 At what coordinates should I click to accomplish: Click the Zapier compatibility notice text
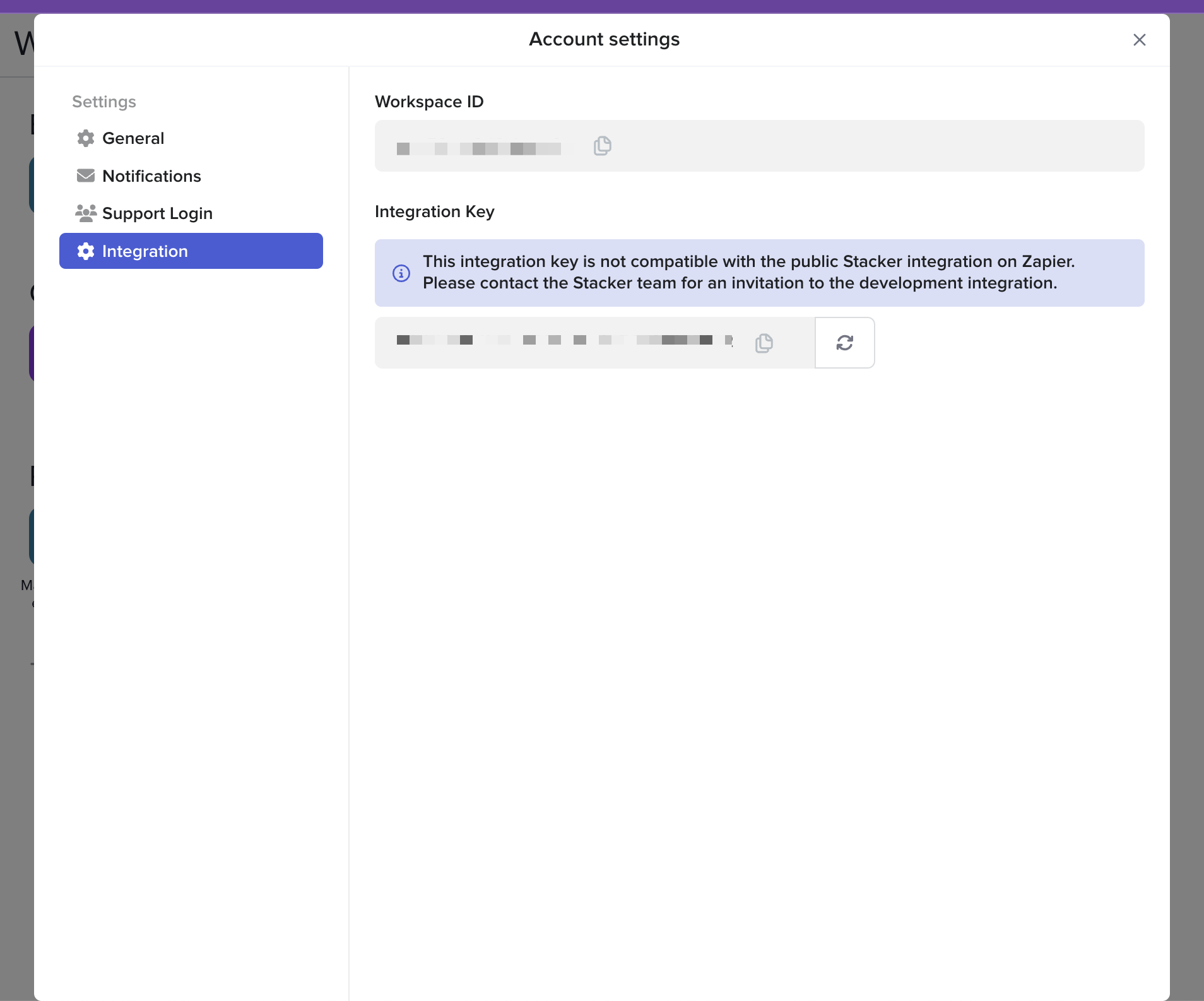(748, 272)
